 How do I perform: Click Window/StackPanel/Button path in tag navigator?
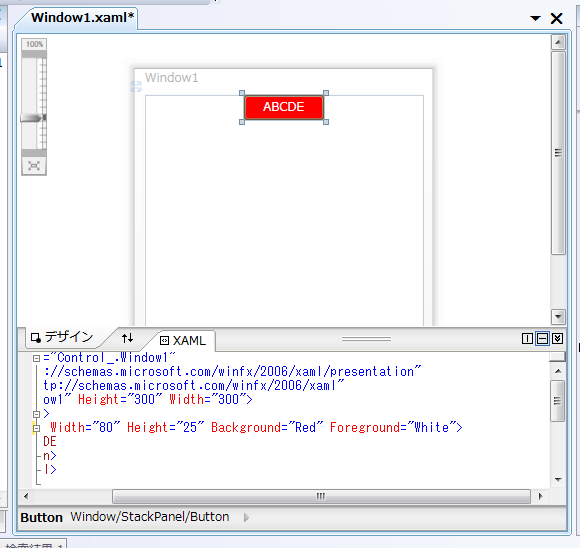click(x=150, y=517)
